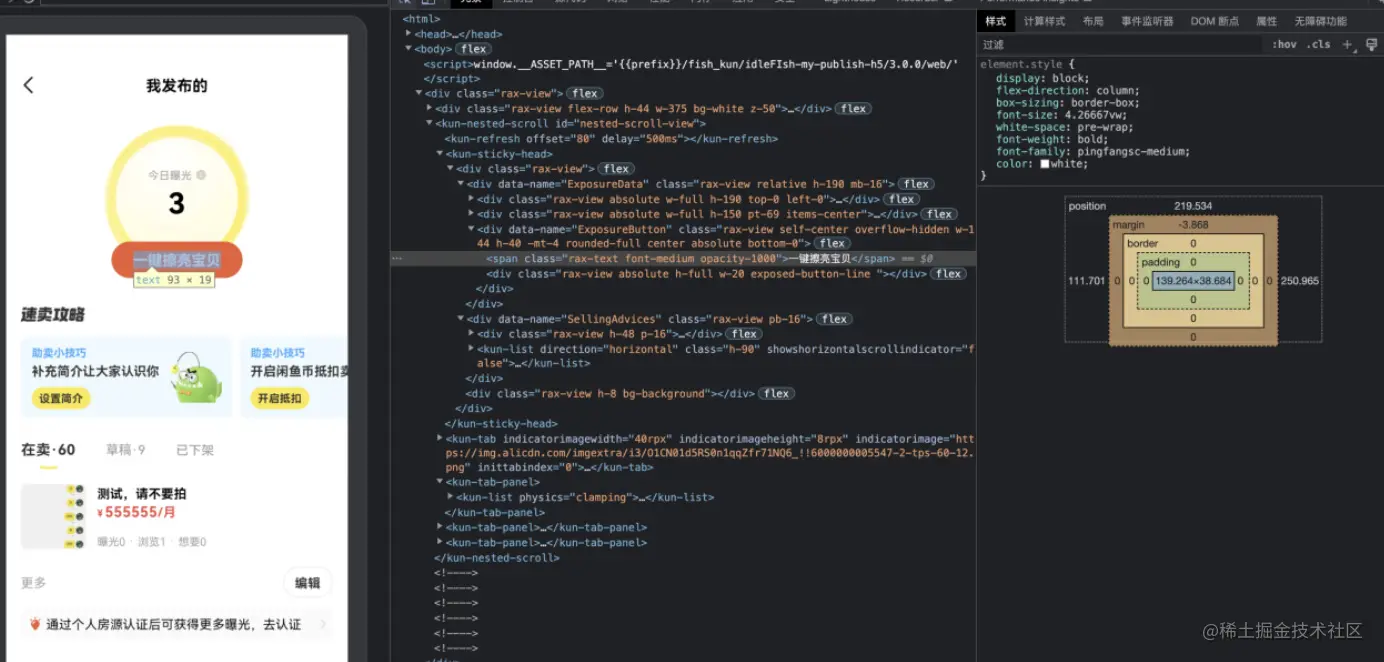Click position value 219.534 in box model
This screenshot has height=662, width=1384.
[1193, 206]
